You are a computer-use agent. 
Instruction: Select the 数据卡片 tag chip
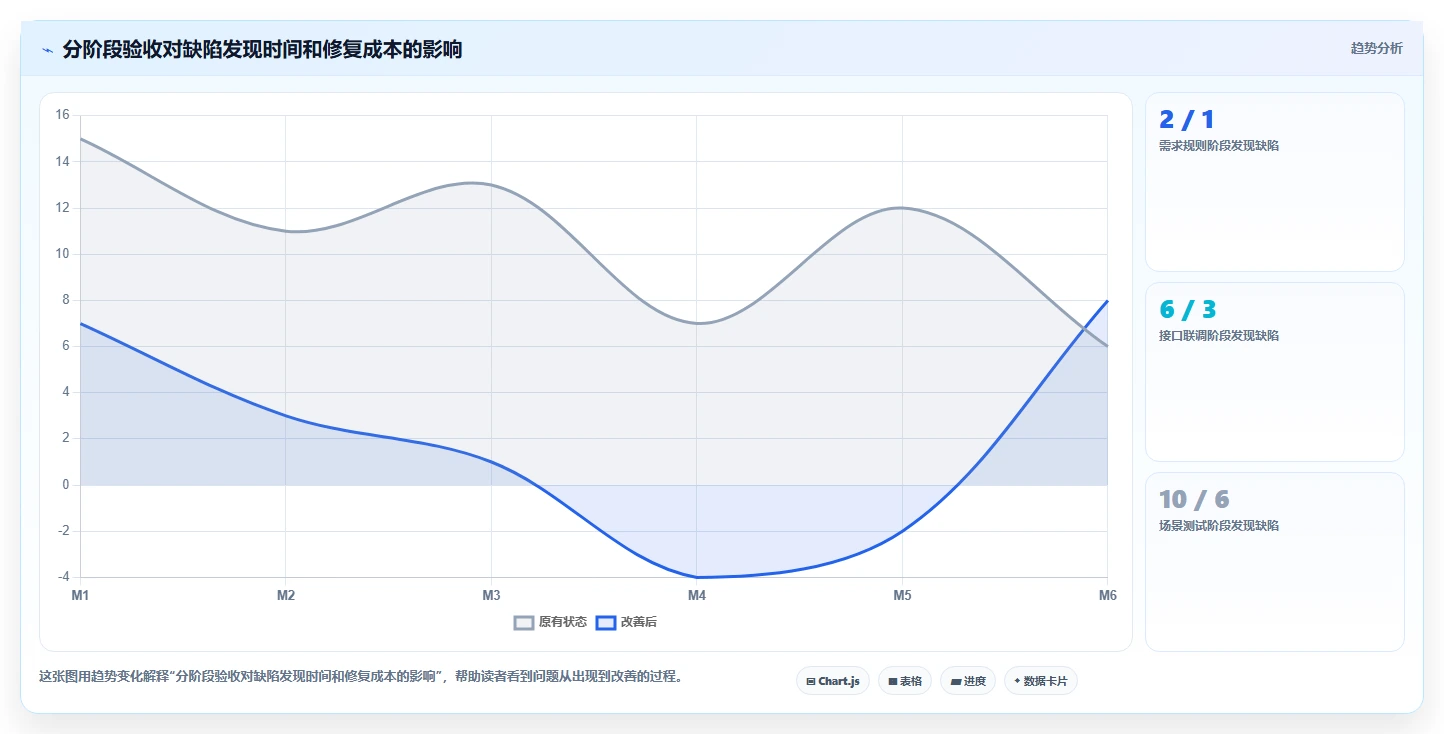[1041, 681]
